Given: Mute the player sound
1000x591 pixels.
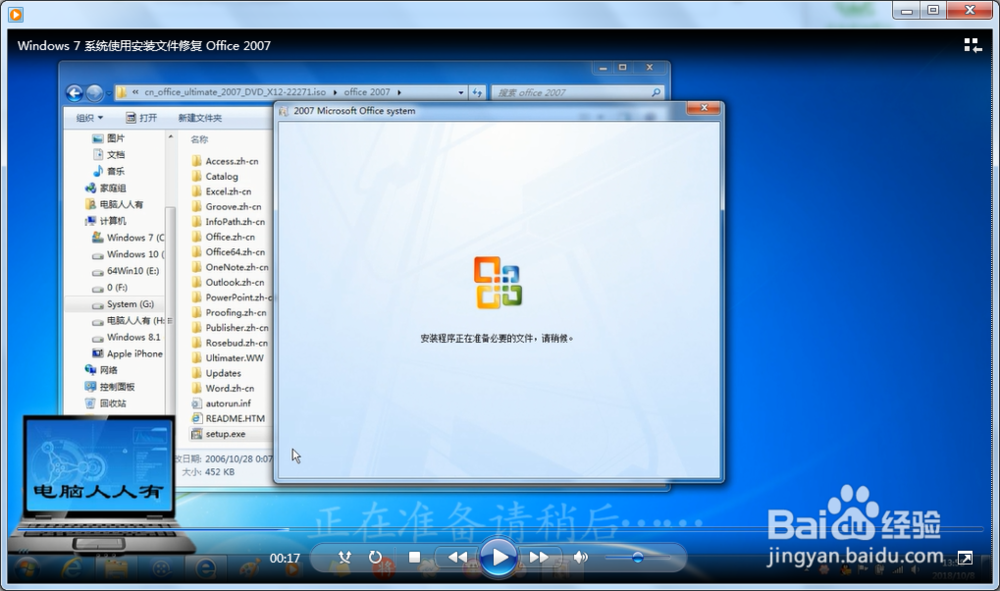Looking at the screenshot, I should tap(580, 557).
